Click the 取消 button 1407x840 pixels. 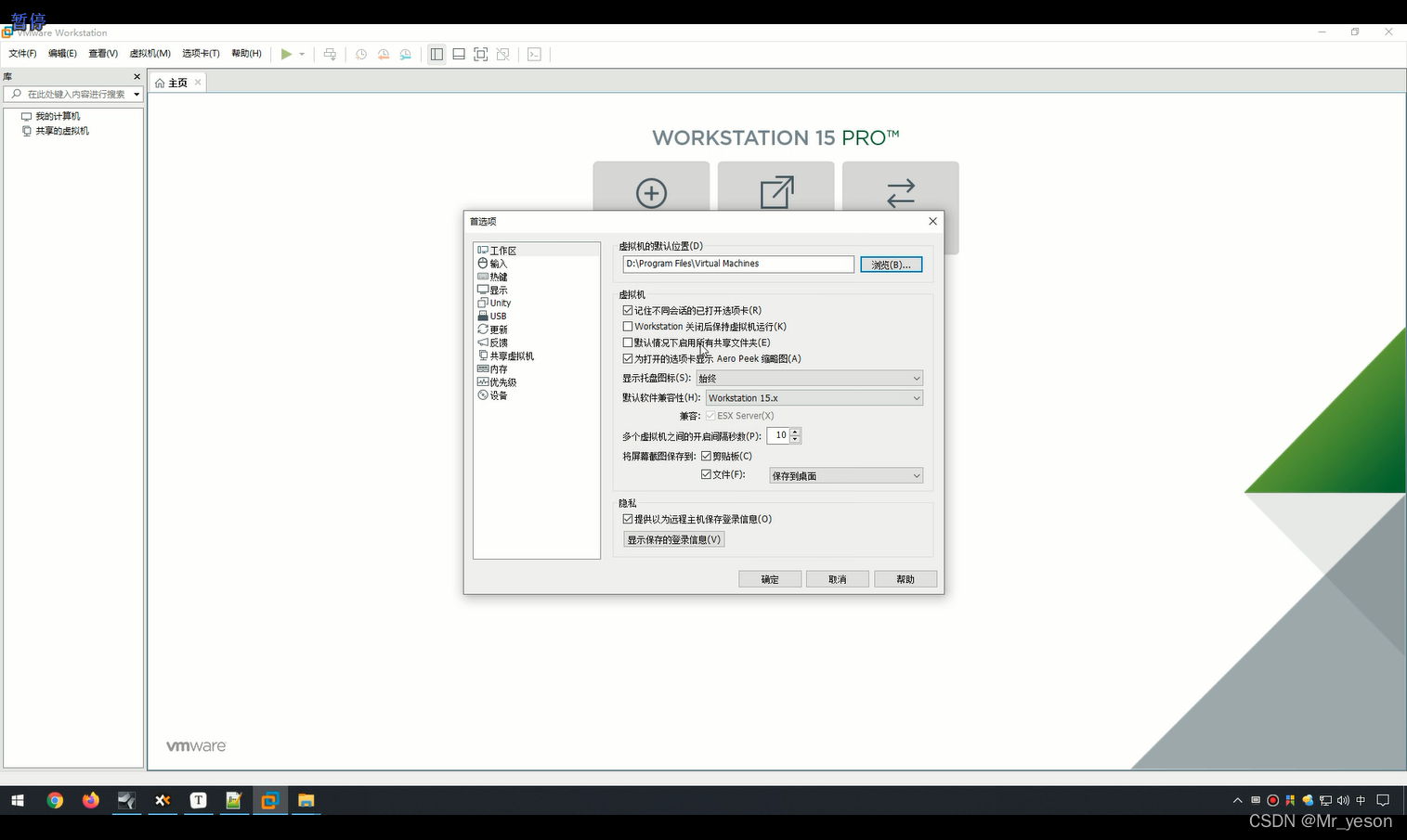(838, 579)
